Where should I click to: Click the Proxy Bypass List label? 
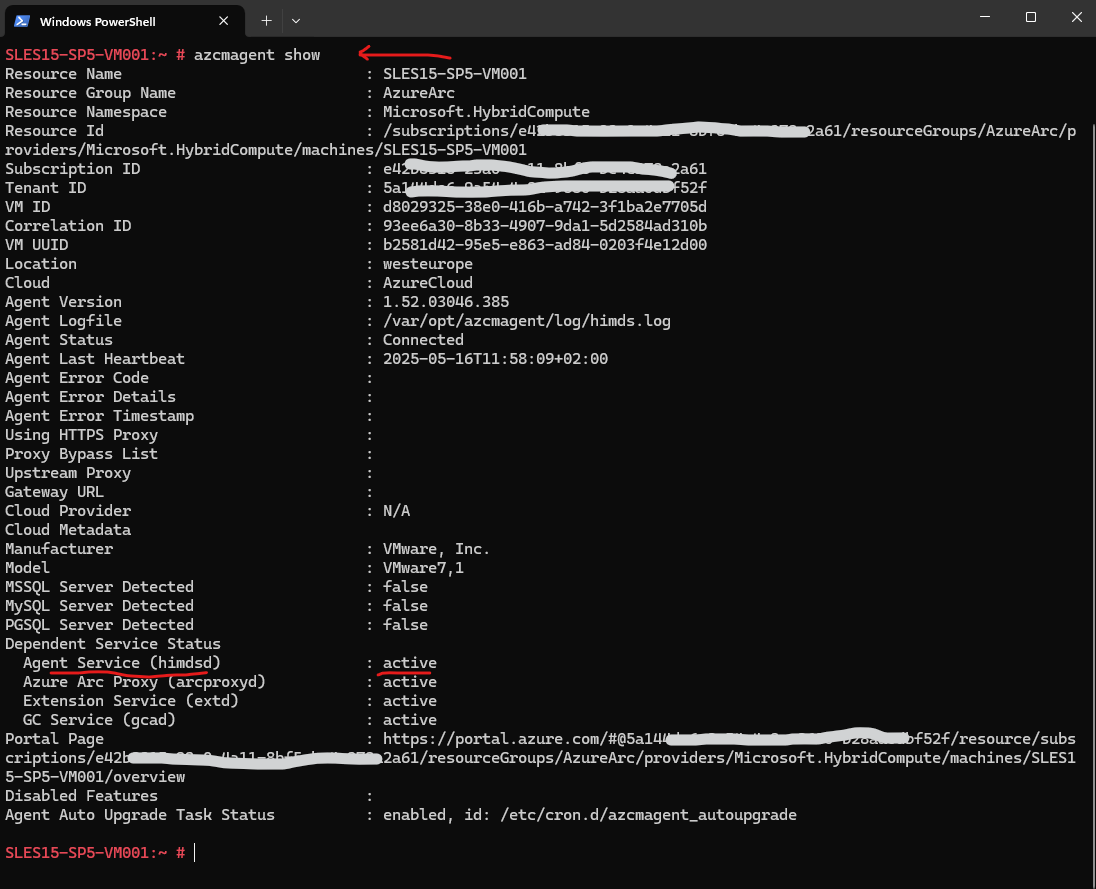coord(81,454)
